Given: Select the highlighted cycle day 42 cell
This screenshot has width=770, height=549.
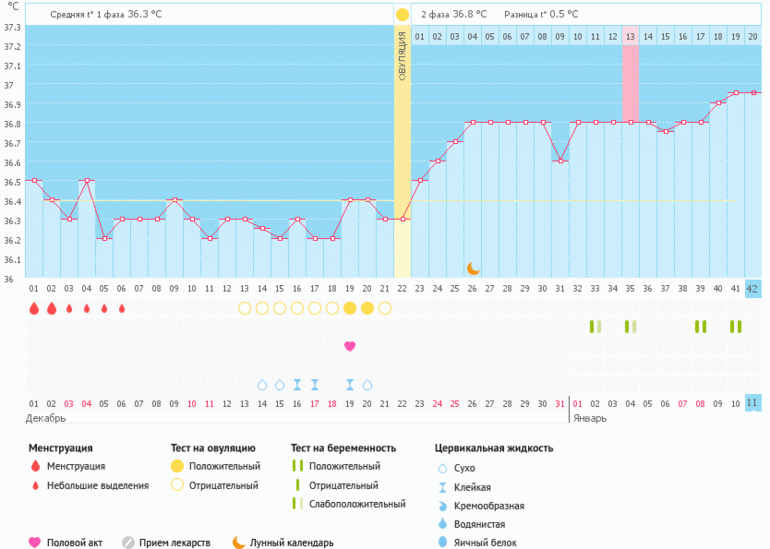Looking at the screenshot, I should 753,289.
